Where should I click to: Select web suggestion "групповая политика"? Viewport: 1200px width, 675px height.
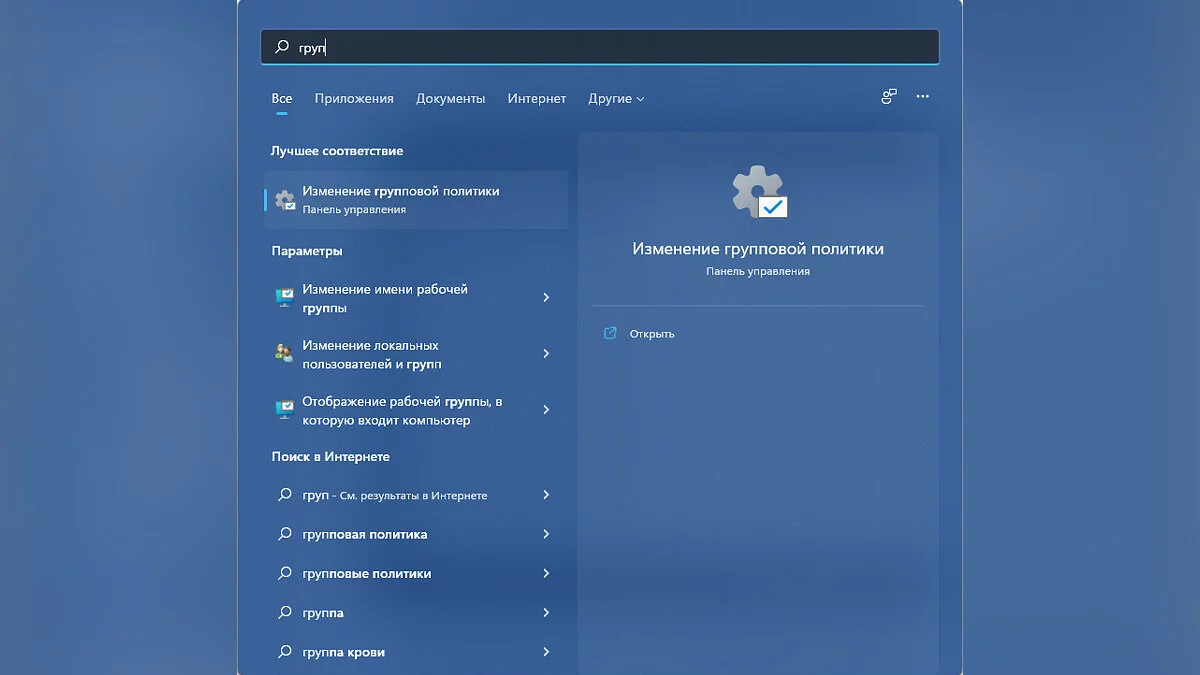(416, 534)
